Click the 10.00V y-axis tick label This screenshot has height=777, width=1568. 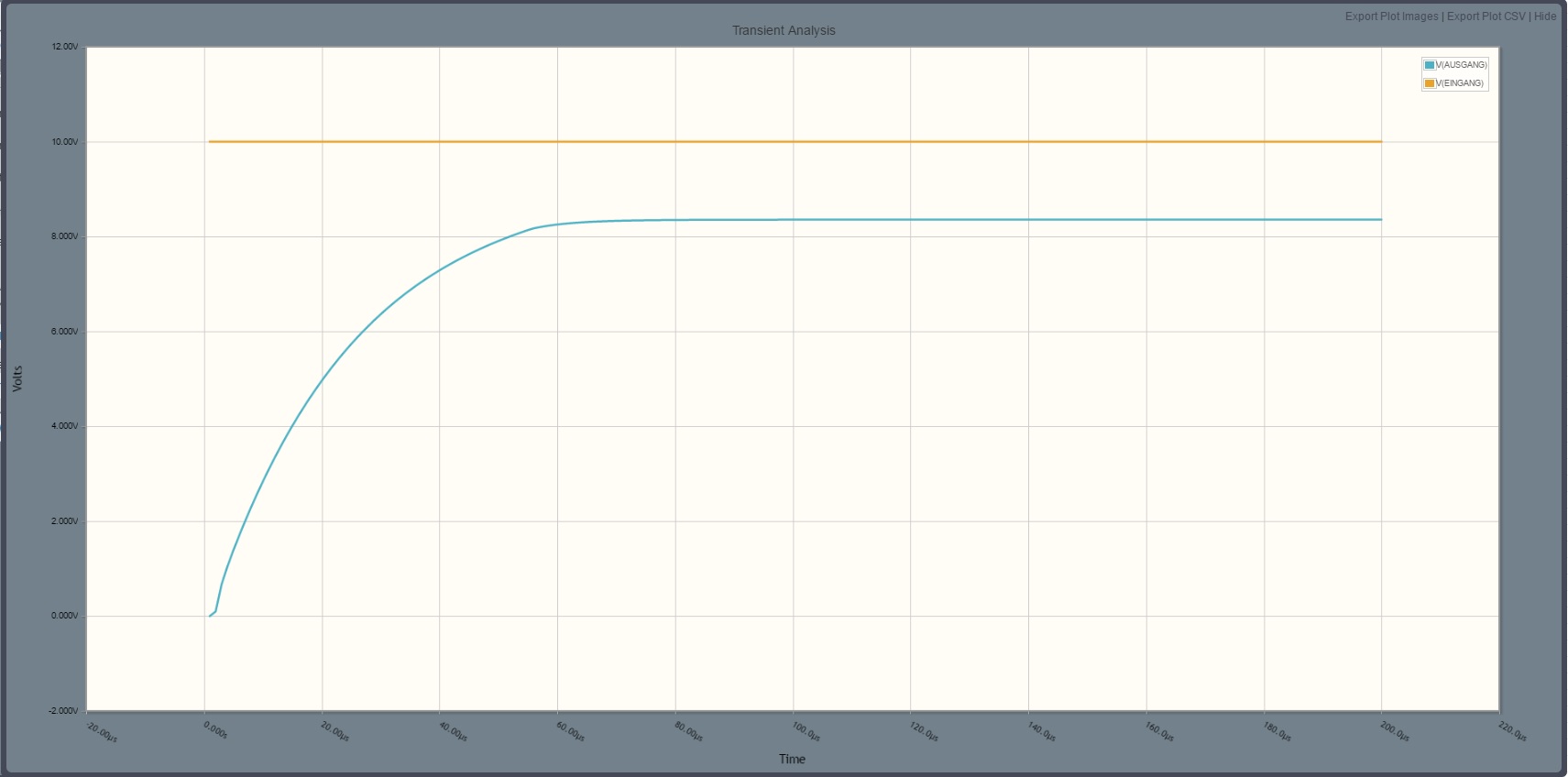tap(65, 142)
